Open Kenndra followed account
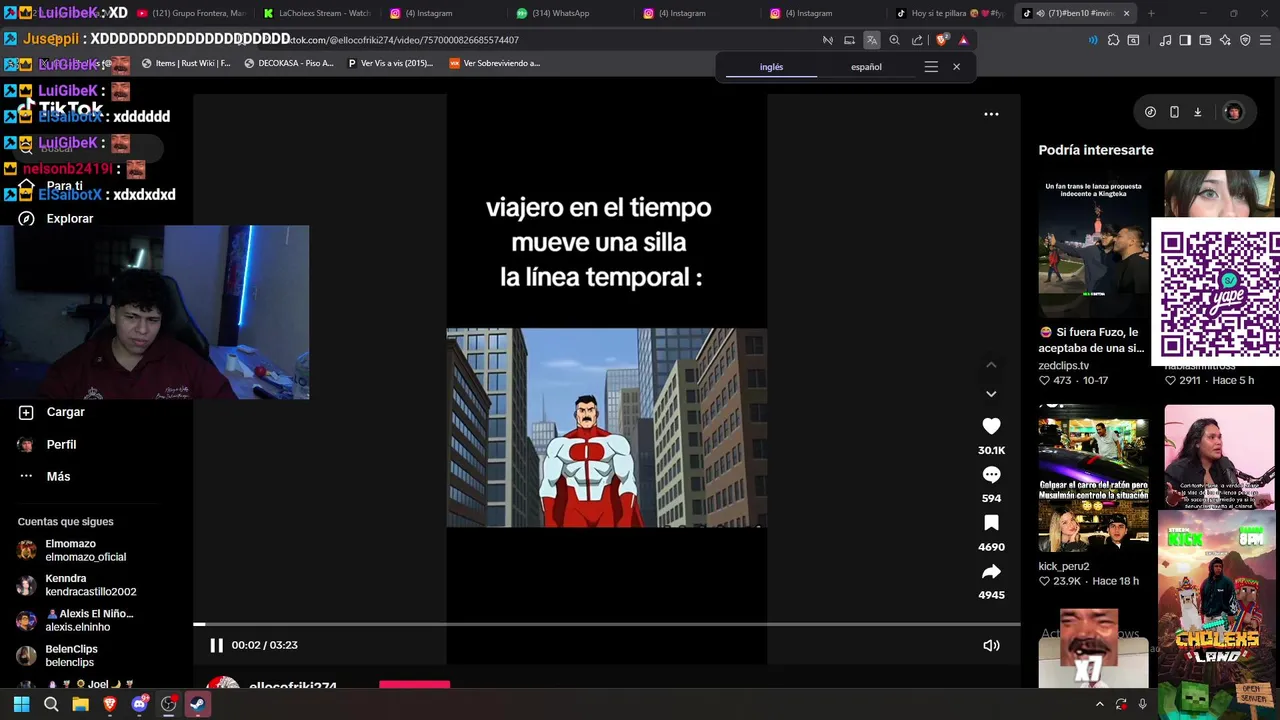Viewport: 1280px width, 720px height. [x=90, y=585]
